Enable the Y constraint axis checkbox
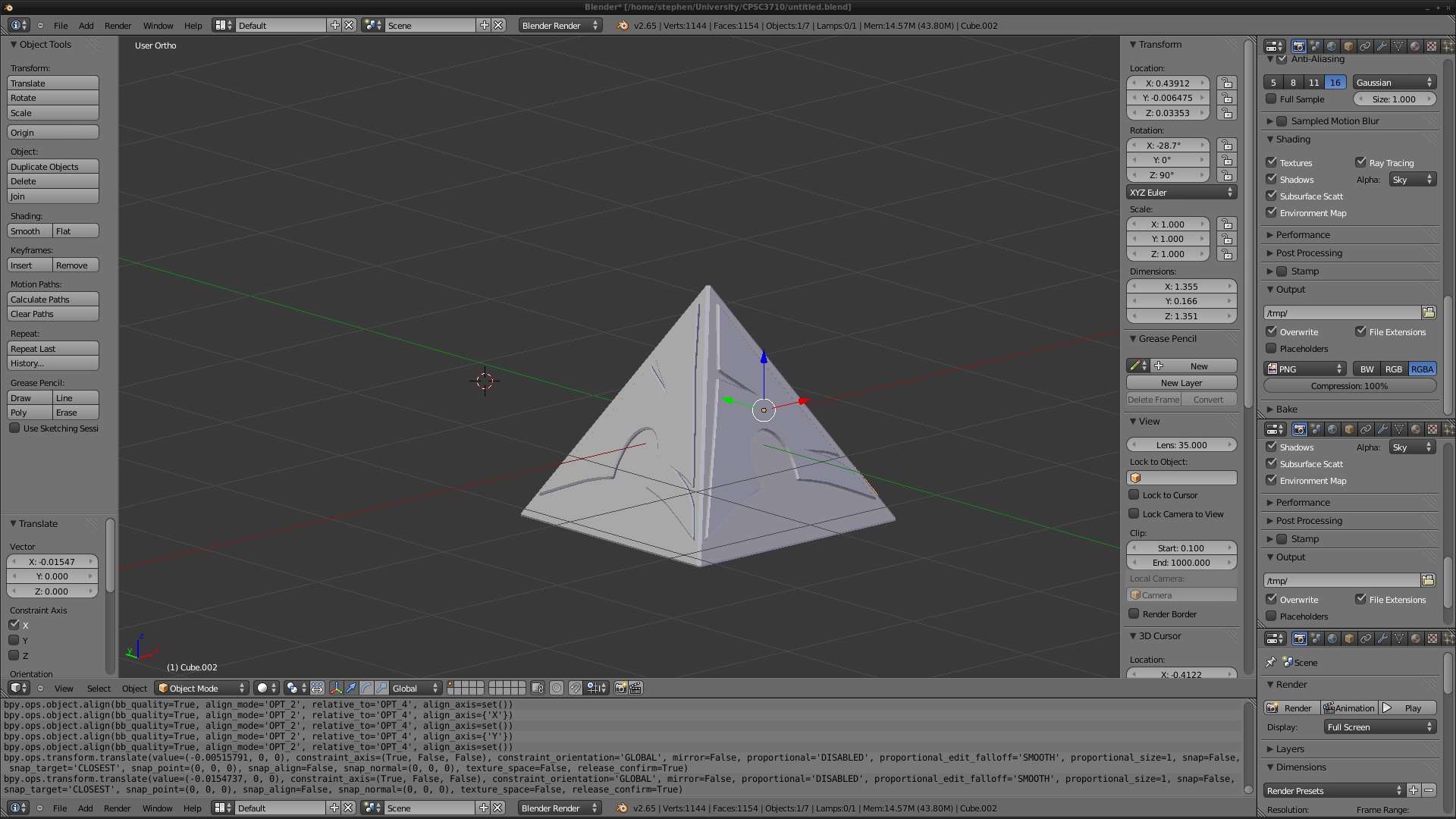This screenshot has height=819, width=1456. 14,640
